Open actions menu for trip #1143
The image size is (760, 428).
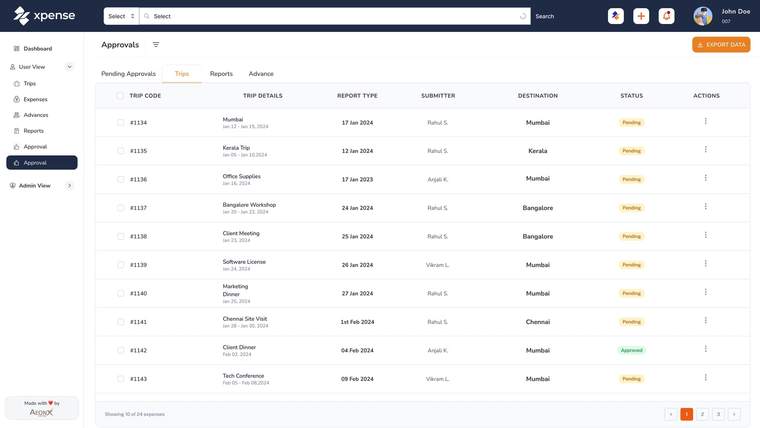click(705, 377)
